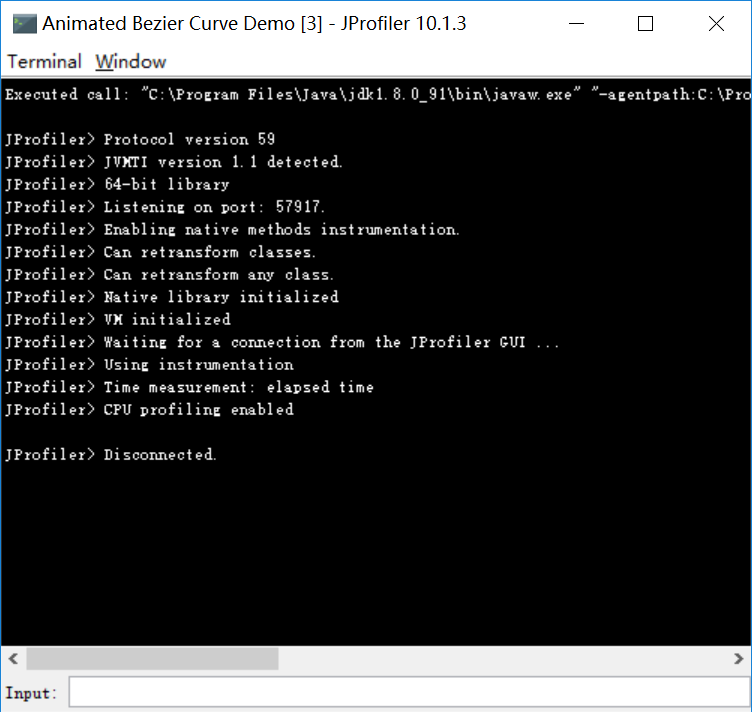The height and width of the screenshot is (712, 752).
Task: Click the horizontal scrollbar right arrow
Action: click(x=739, y=658)
